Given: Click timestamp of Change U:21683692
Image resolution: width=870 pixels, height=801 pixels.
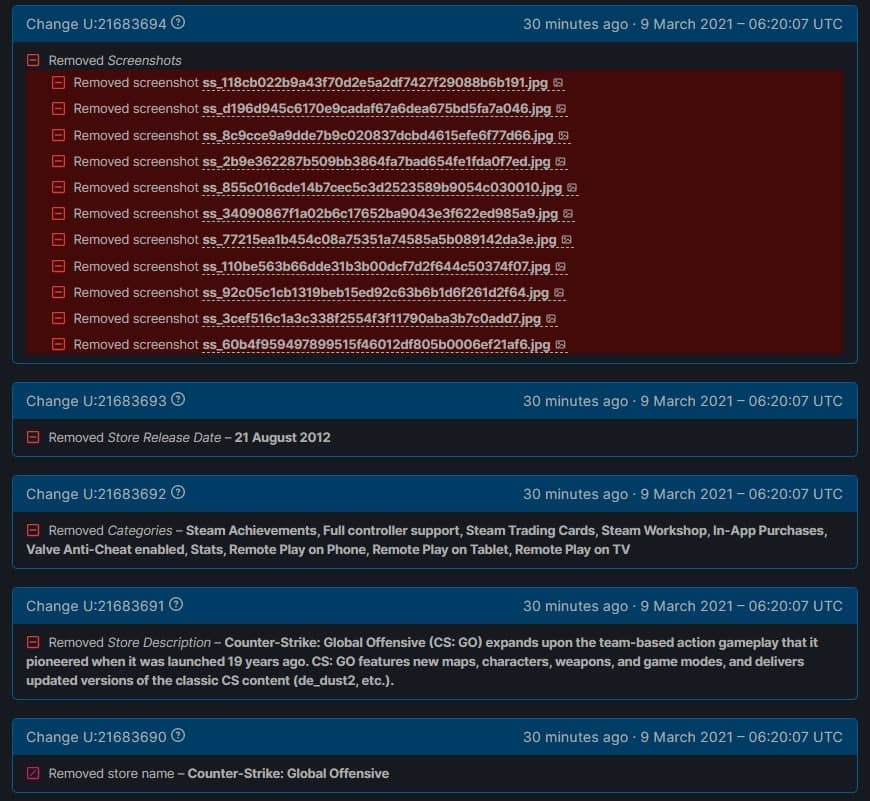Looking at the screenshot, I should click(x=682, y=494).
